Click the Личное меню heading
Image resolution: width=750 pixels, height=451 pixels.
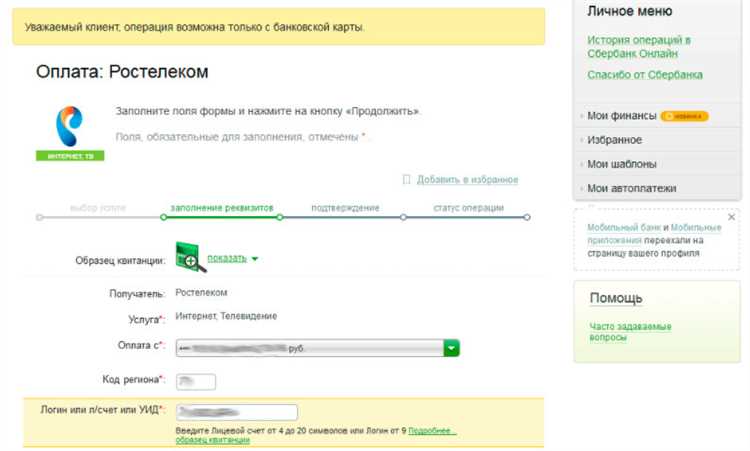click(629, 11)
